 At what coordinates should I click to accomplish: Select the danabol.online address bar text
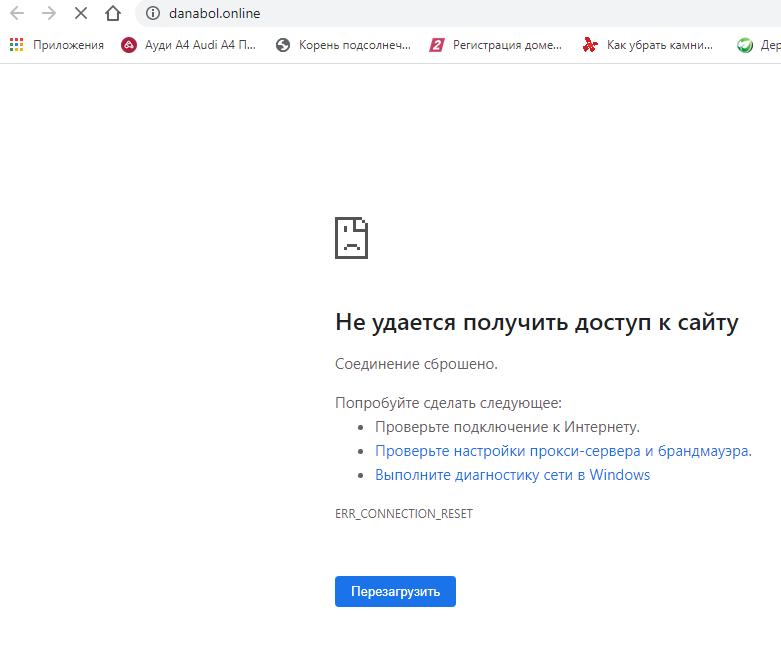(214, 14)
